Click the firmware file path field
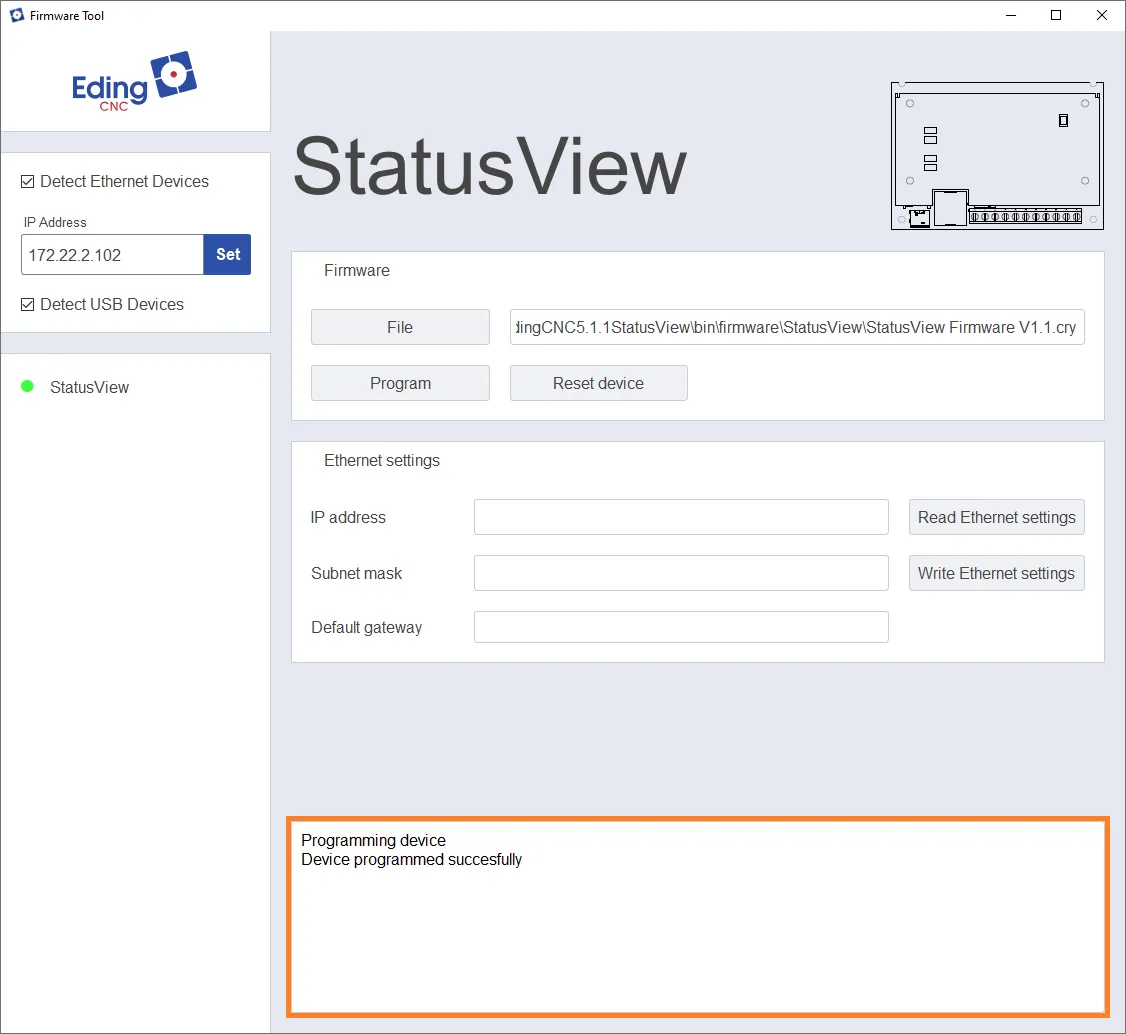Screen dimensions: 1126x1034 [797, 327]
